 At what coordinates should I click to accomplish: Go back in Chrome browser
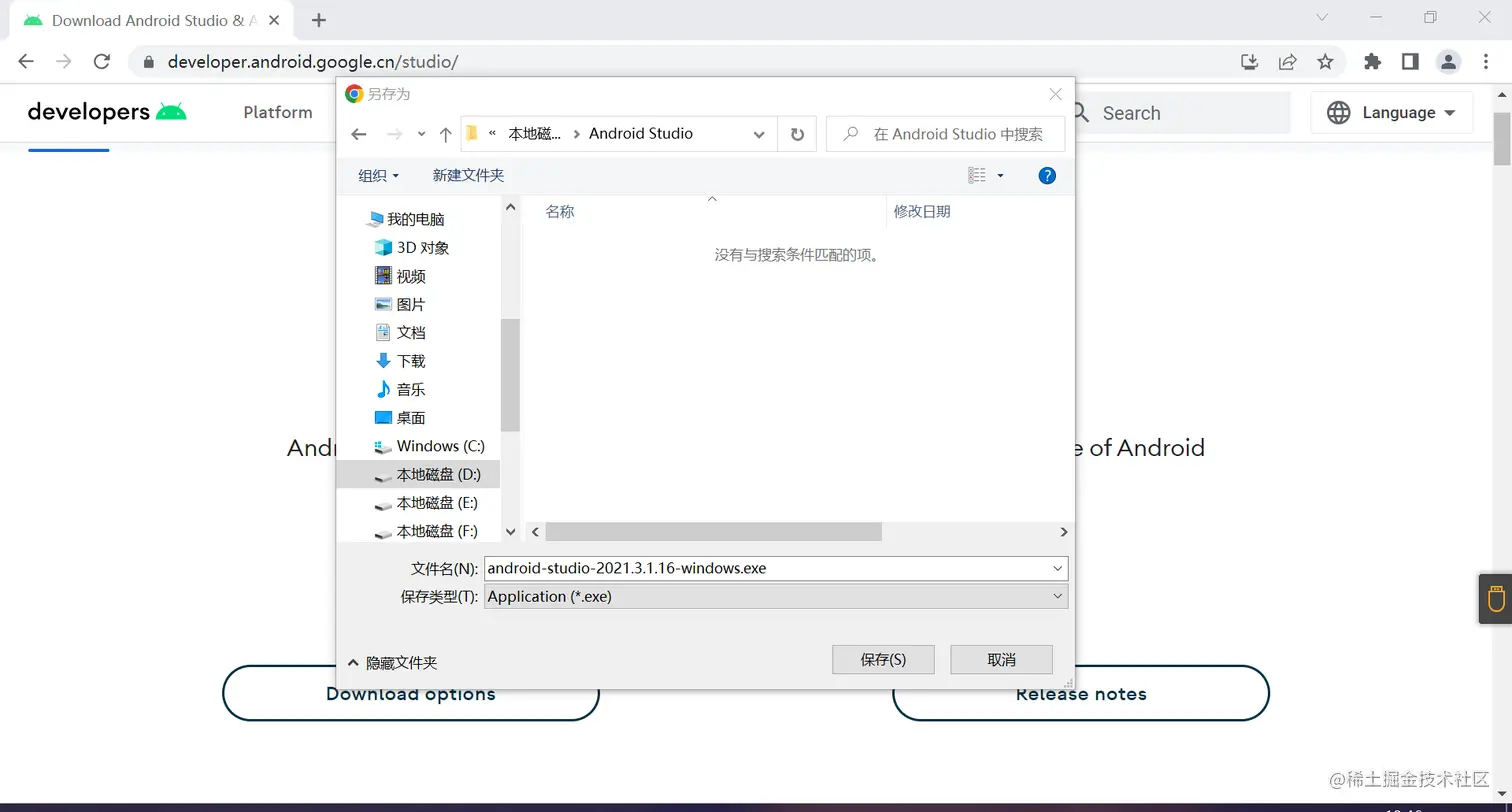tap(26, 61)
